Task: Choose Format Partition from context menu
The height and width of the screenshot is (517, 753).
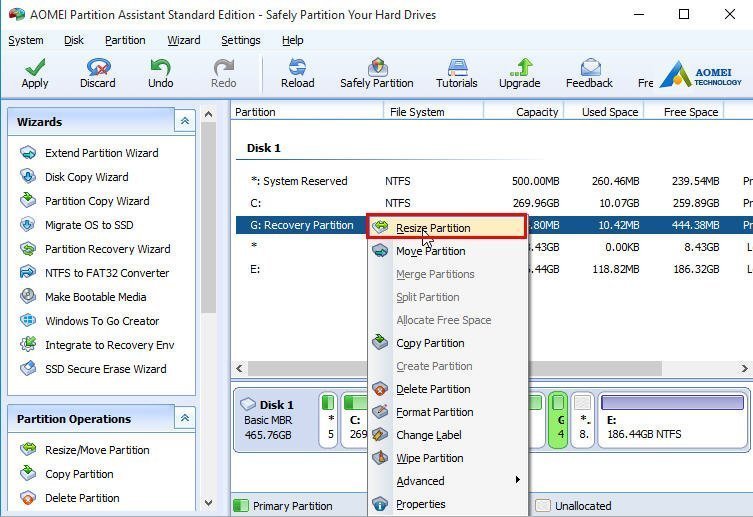Action: 448,412
